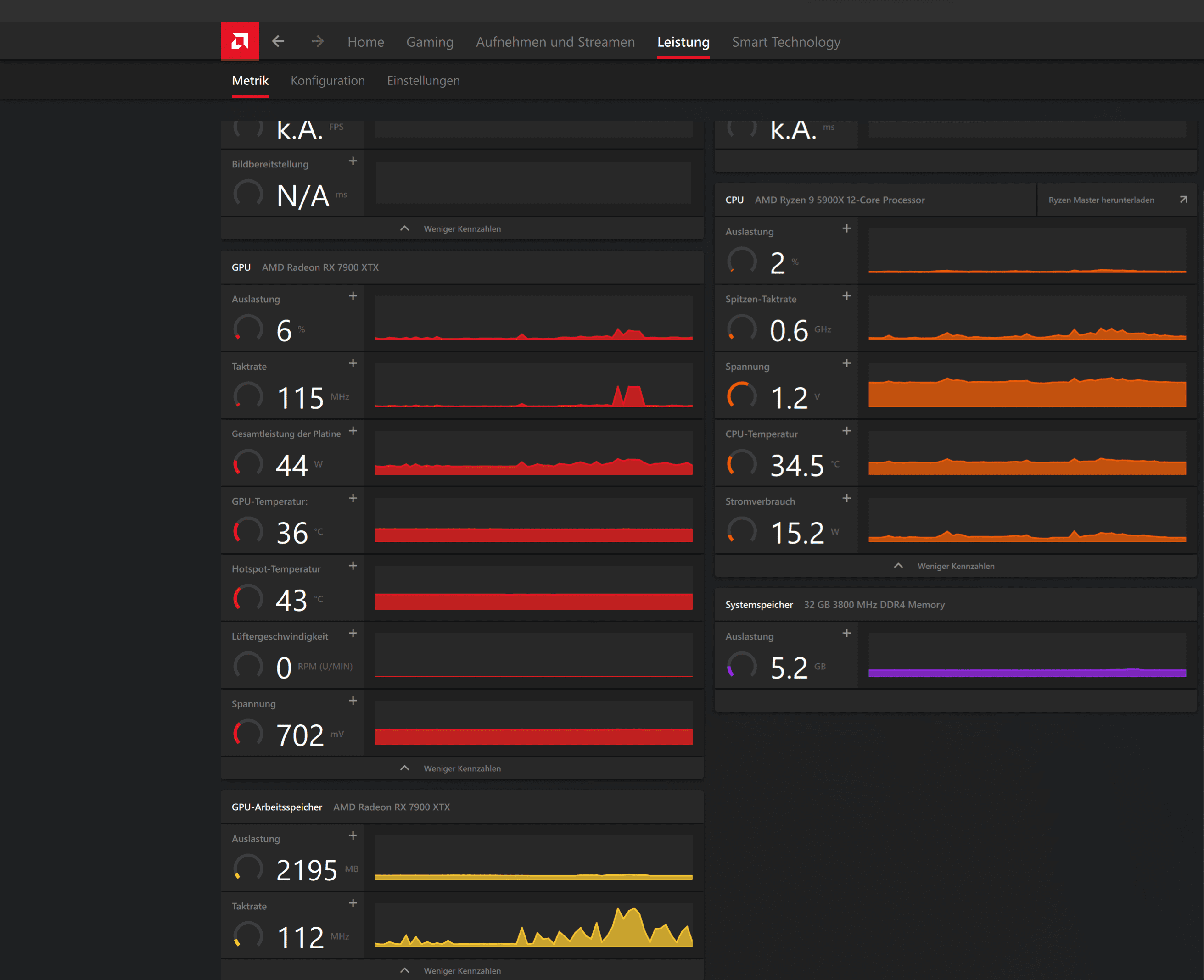The image size is (1204, 980).
Task: Click plus icon for CPU Spannung
Action: click(846, 363)
